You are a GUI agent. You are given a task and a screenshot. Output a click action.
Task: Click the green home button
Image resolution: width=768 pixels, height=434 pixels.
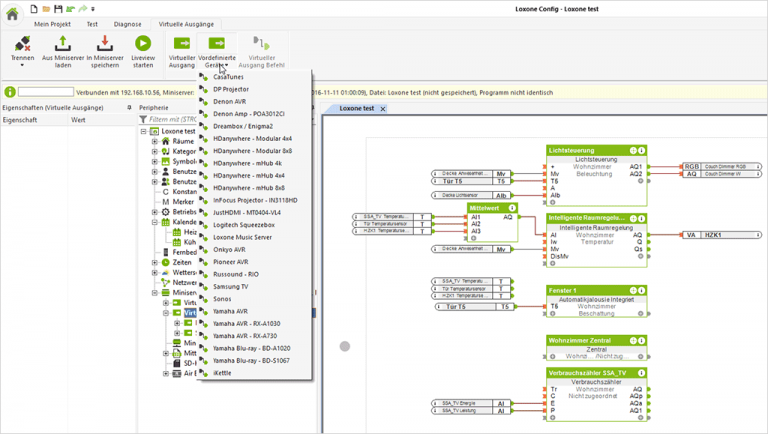coord(12,15)
